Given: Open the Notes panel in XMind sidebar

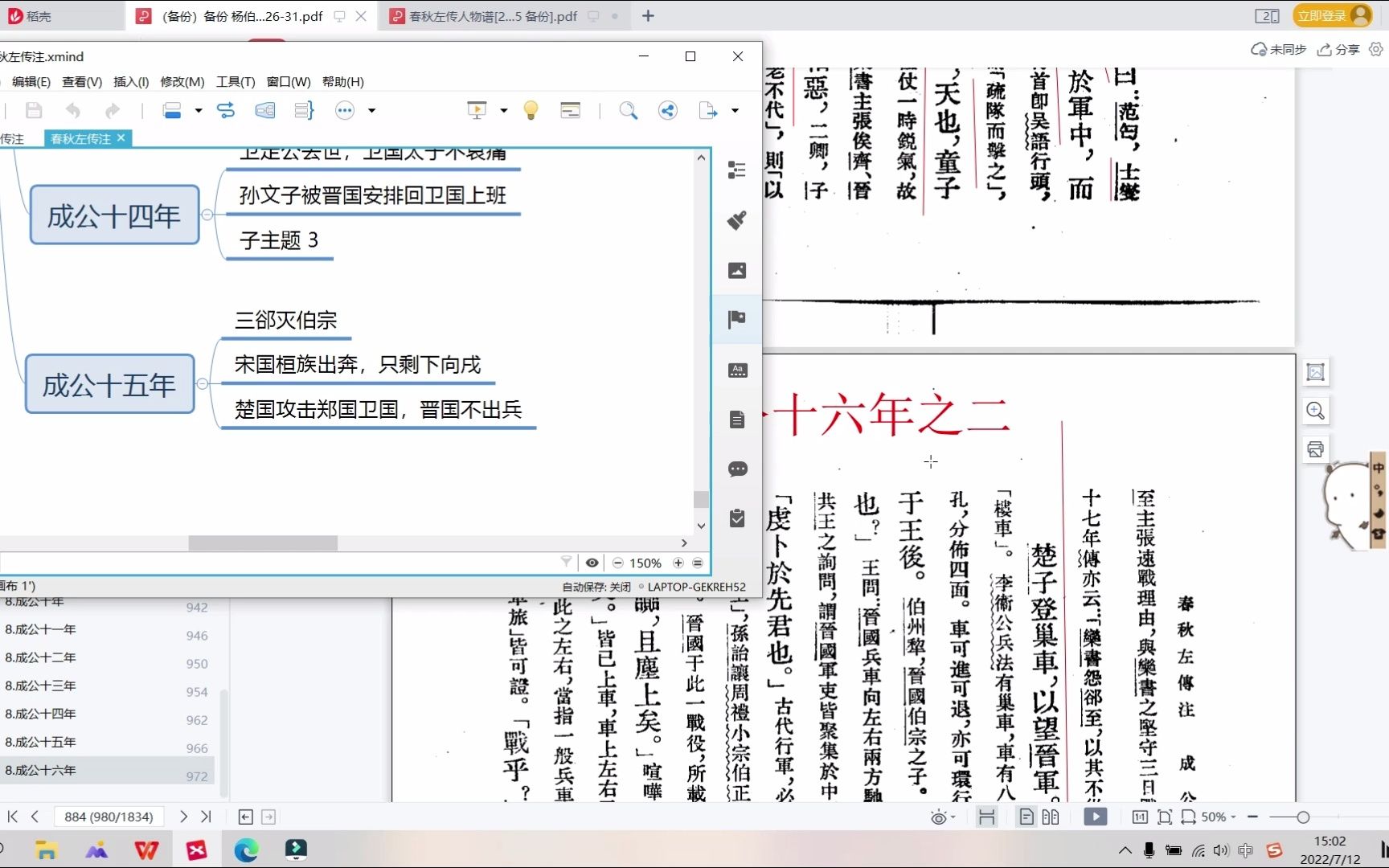Looking at the screenshot, I should pyautogui.click(x=737, y=420).
